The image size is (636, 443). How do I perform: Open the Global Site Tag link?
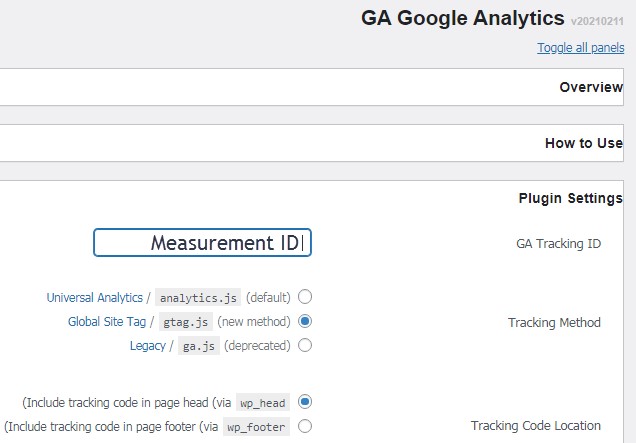pos(105,322)
